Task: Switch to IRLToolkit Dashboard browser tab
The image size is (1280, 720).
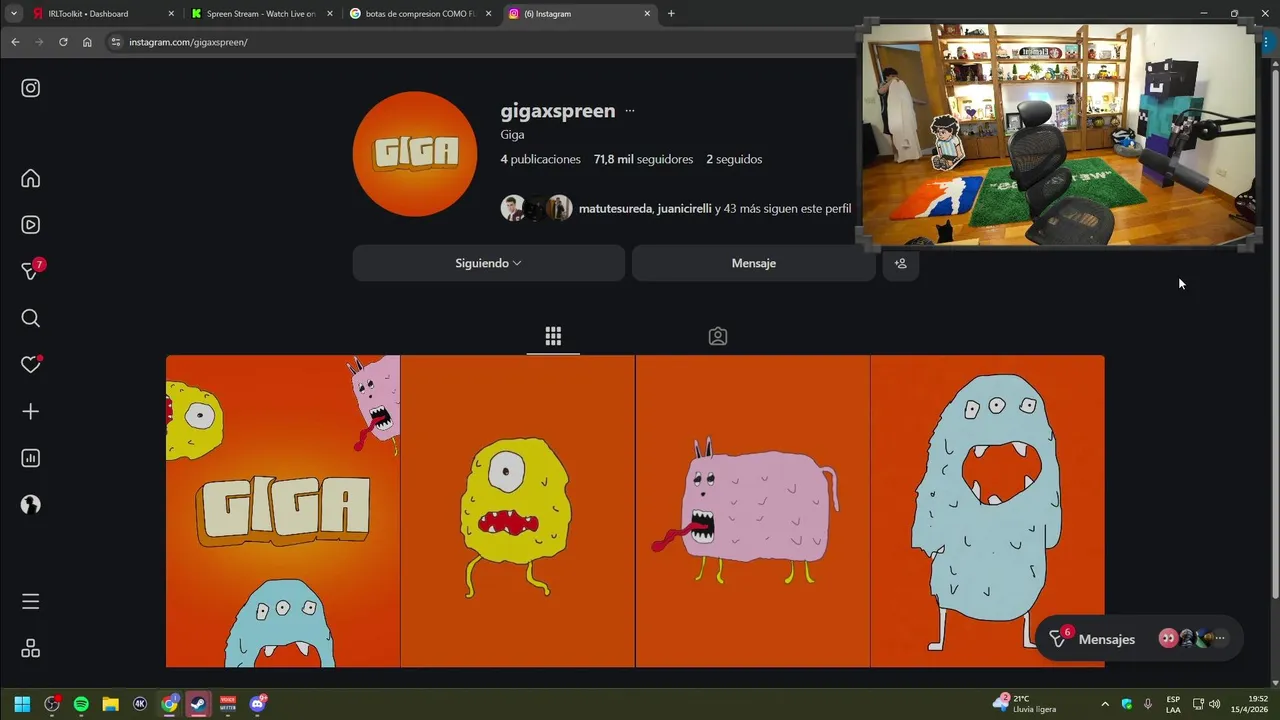Action: pos(103,14)
